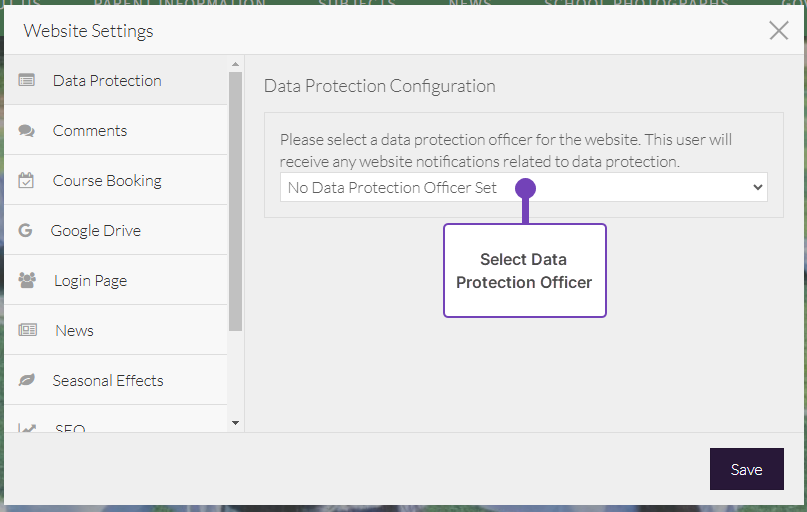
Task: Switch to the Comments settings tab
Action: pyautogui.click(x=90, y=130)
